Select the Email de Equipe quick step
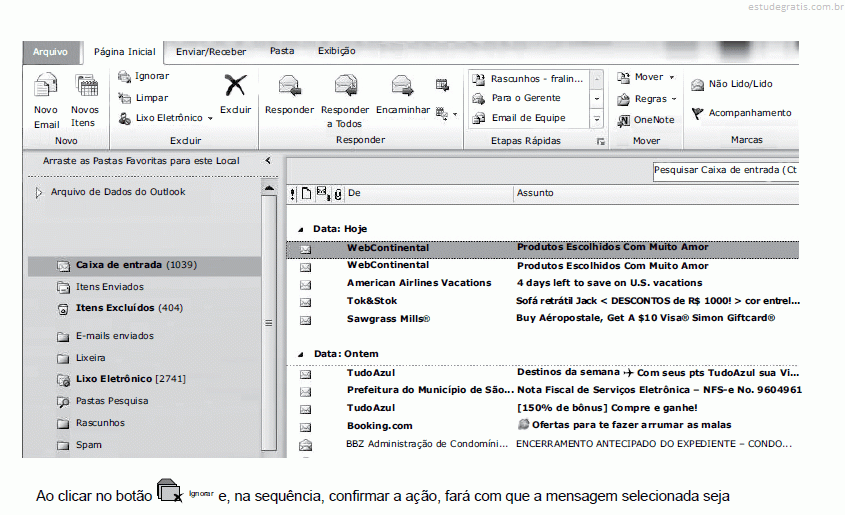Screen dimensions: 845x515 point(519,118)
